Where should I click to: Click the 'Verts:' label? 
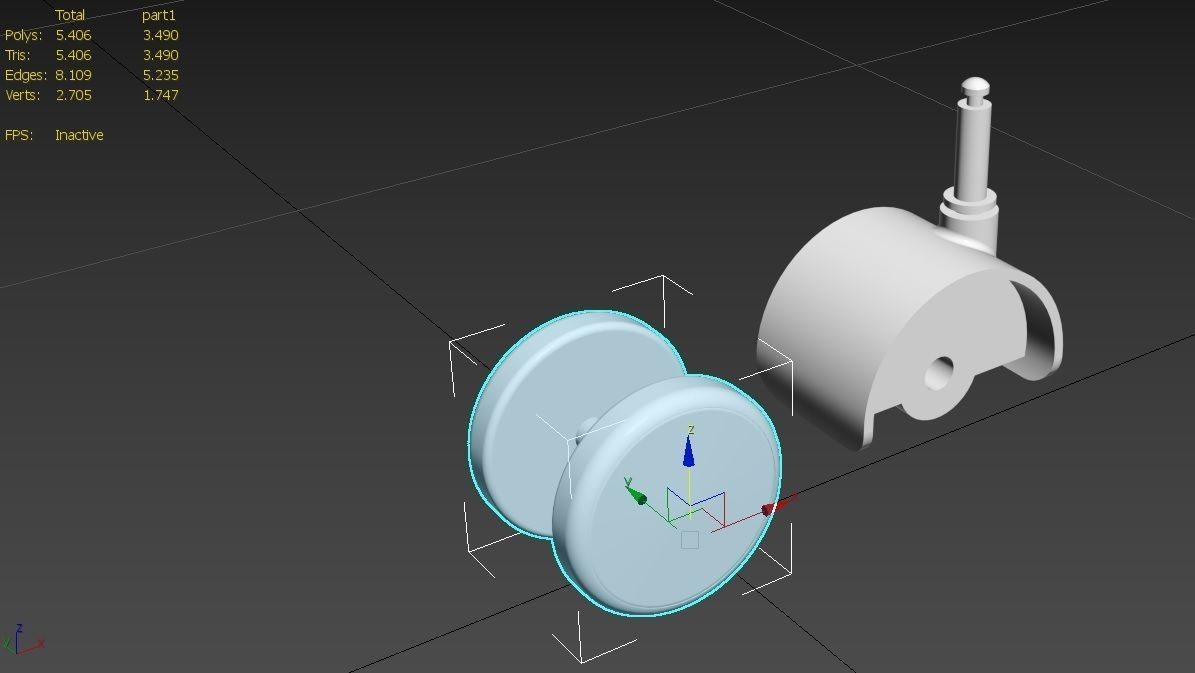pyautogui.click(x=22, y=95)
